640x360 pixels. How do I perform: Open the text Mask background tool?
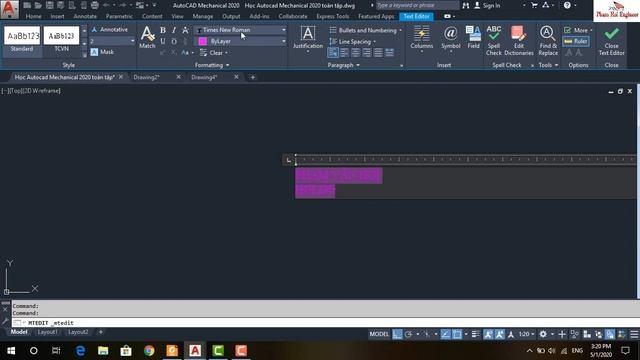tap(102, 52)
